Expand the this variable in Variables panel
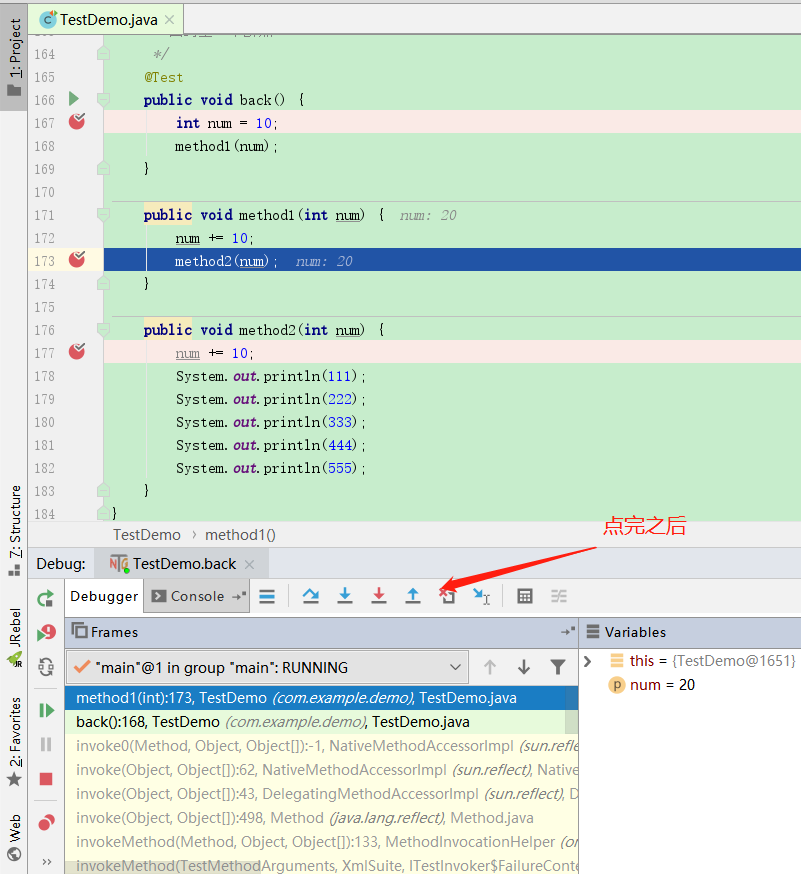This screenshot has width=801, height=874. tap(587, 661)
